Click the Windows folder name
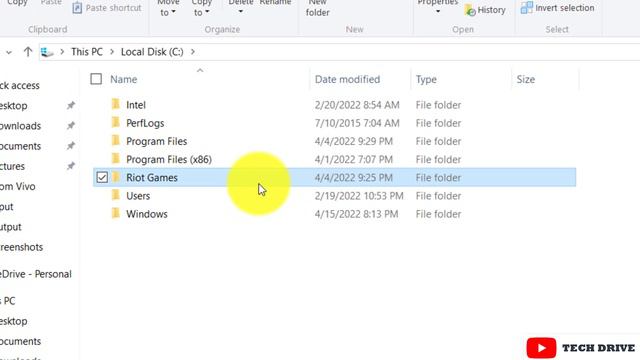The image size is (640, 360). 147,214
